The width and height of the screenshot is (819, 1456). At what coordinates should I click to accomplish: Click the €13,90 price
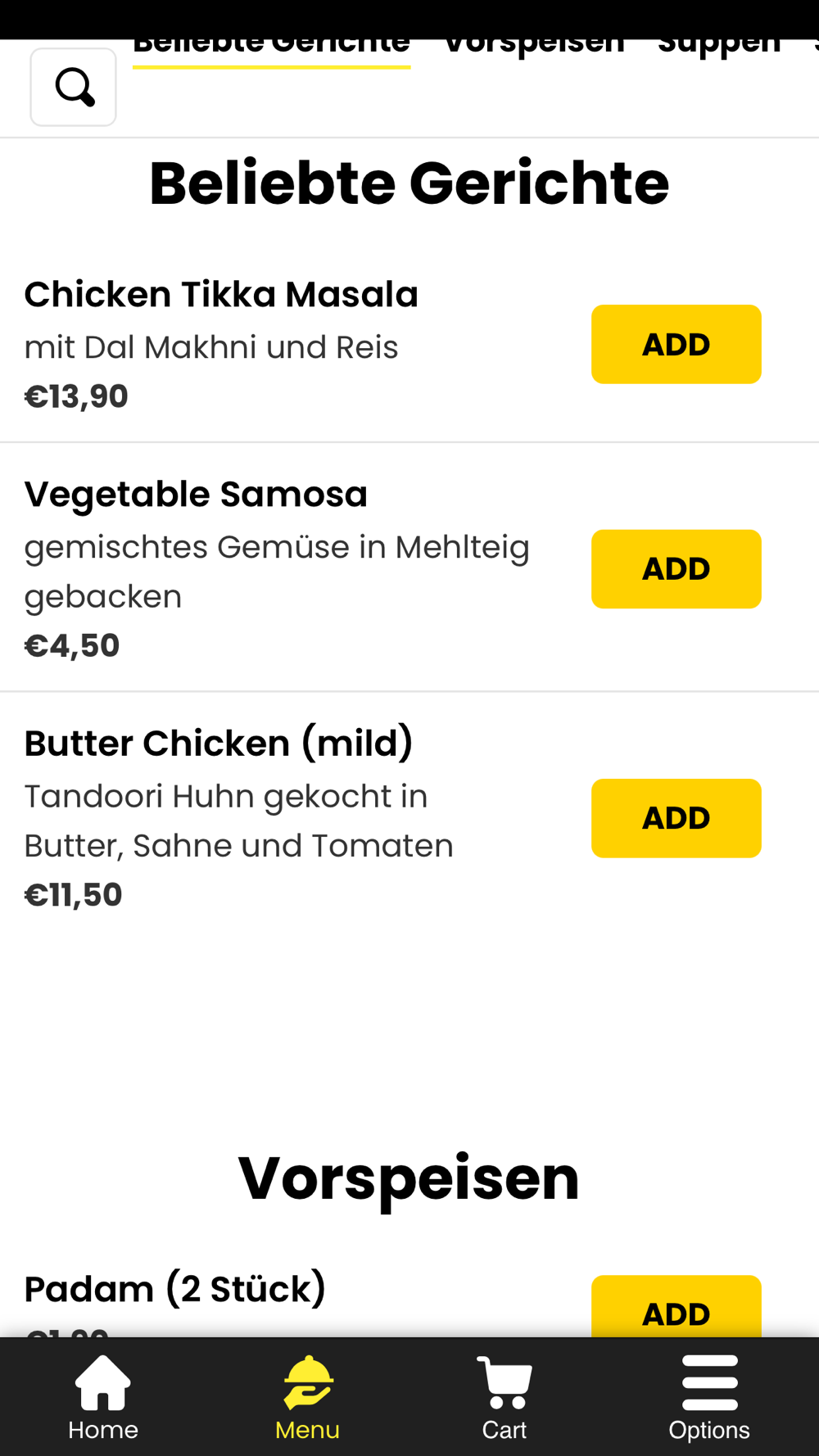(76, 396)
